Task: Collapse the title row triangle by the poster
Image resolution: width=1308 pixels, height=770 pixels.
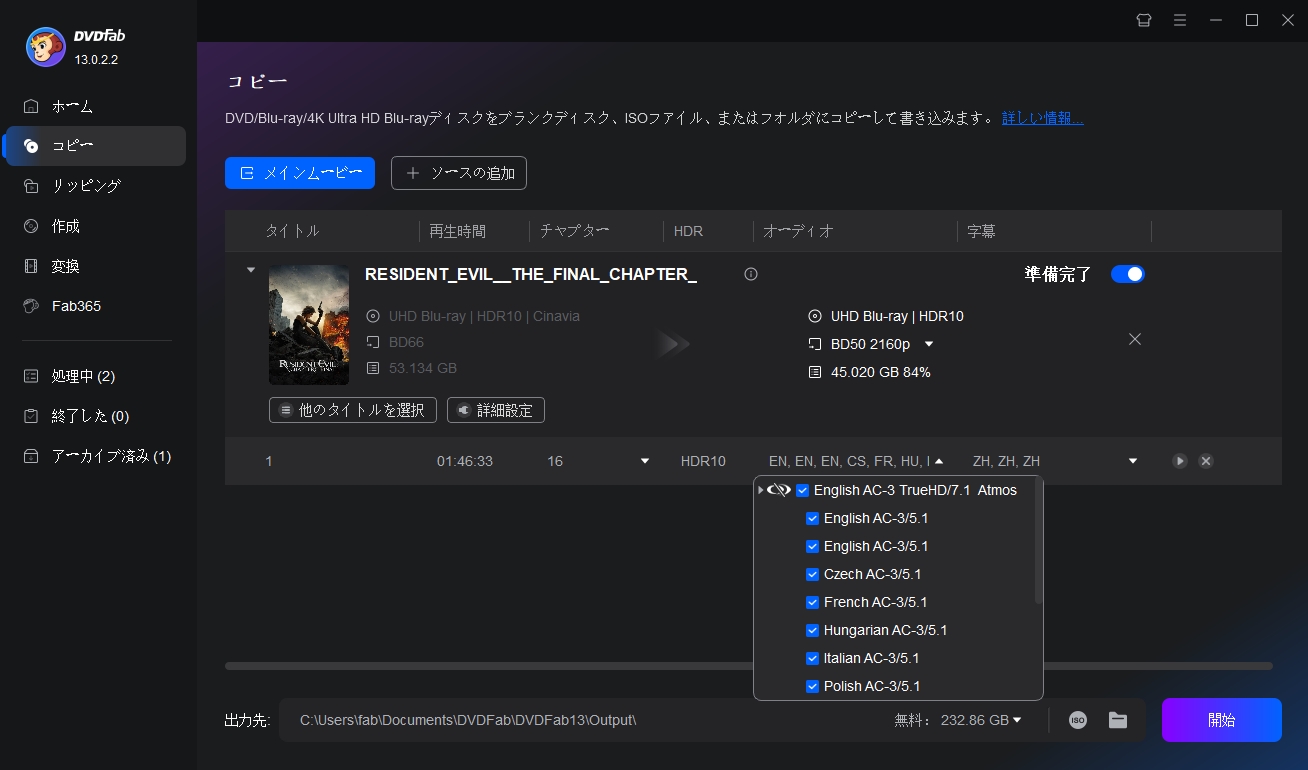Action: pyautogui.click(x=251, y=269)
